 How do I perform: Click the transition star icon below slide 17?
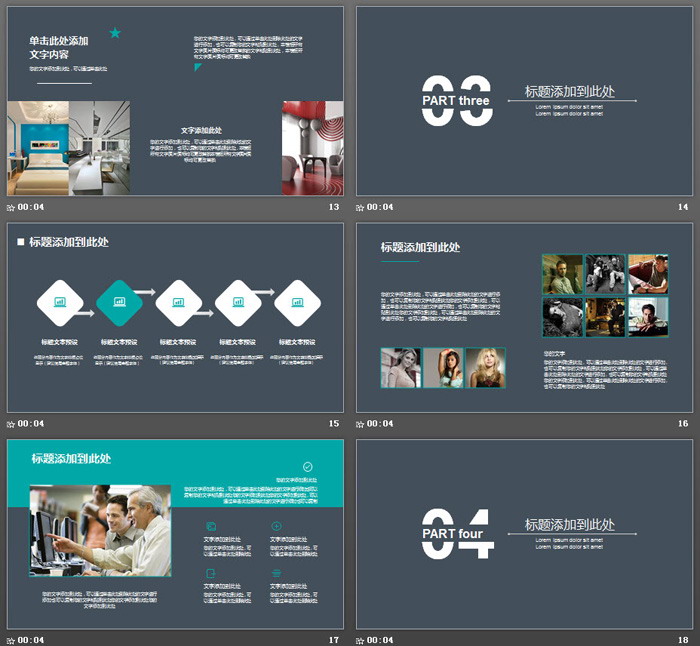coord(11,640)
